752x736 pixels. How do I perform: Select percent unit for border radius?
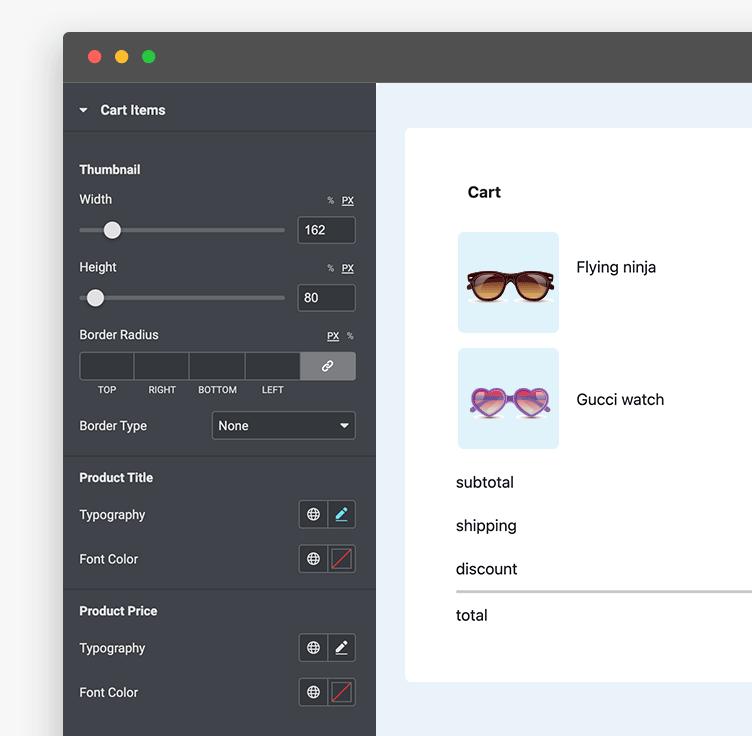click(x=350, y=336)
